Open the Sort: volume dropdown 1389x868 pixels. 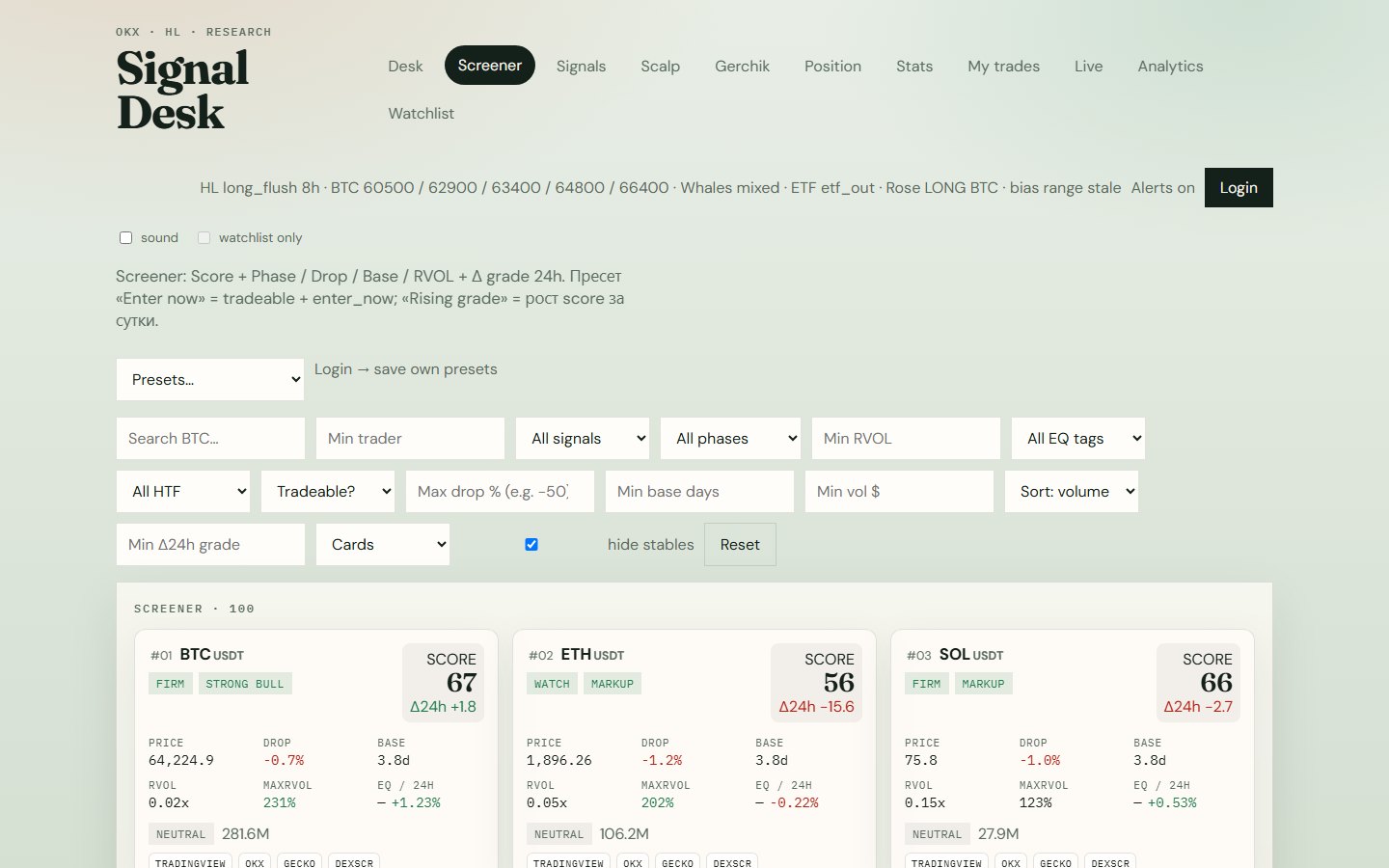click(1072, 492)
